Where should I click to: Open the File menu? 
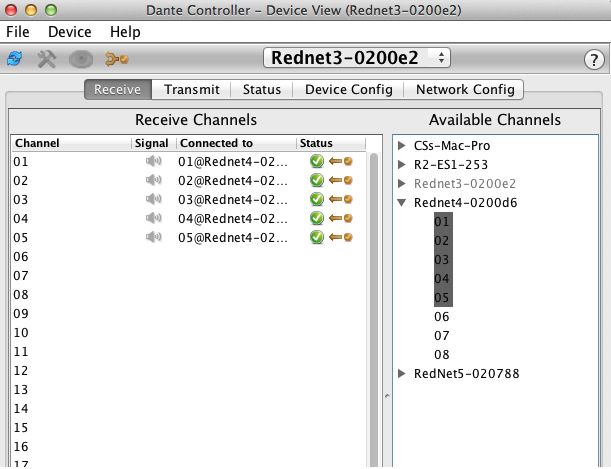19,32
